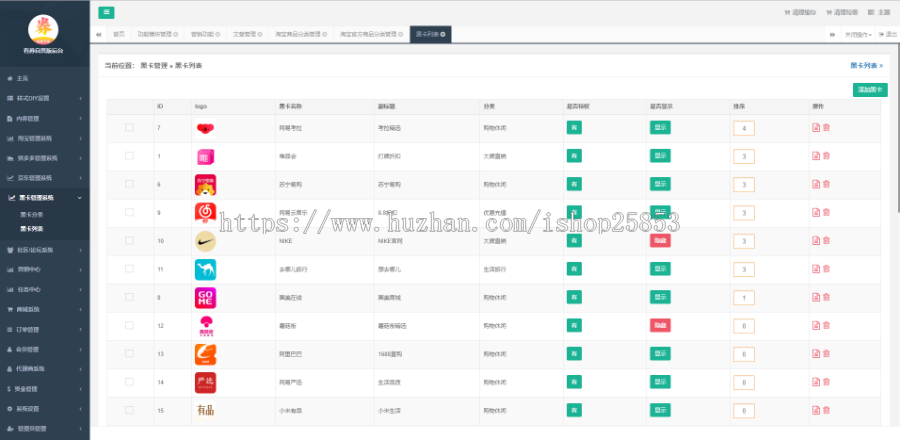Expand the 订单管理 sidebar menu
This screenshot has height=440, width=900.
coord(44,328)
